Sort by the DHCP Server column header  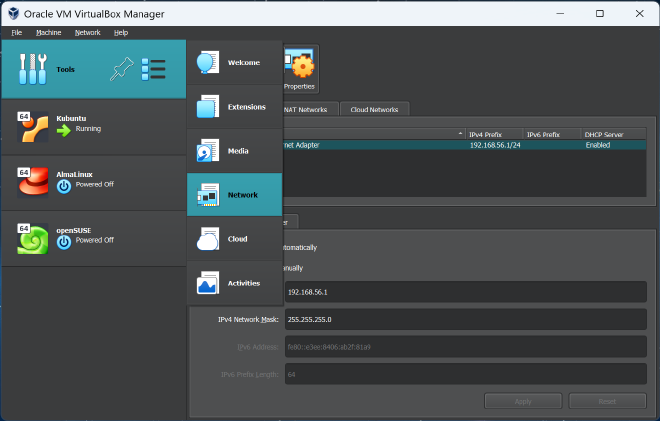(x=614, y=134)
